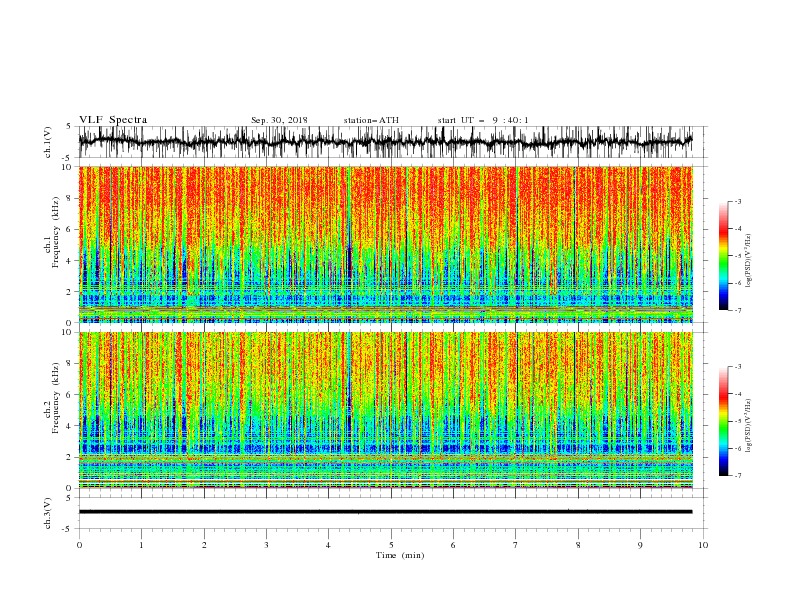
Task: Click the "-7" tick on ch.2 color bar
Action: (x=738, y=475)
